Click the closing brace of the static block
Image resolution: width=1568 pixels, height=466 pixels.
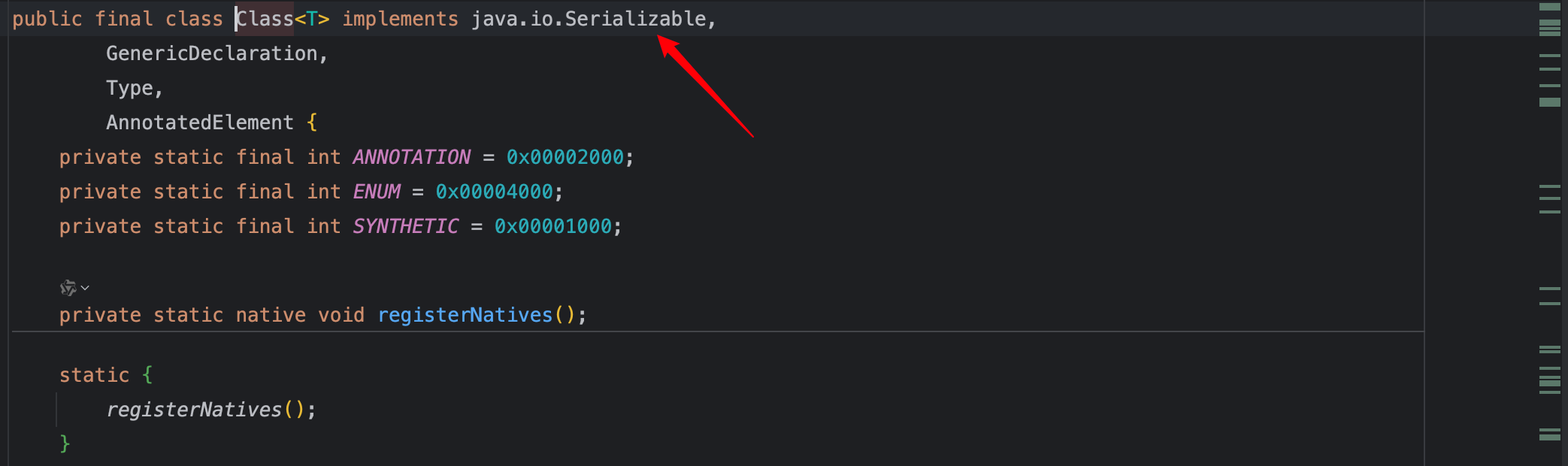pos(65,443)
